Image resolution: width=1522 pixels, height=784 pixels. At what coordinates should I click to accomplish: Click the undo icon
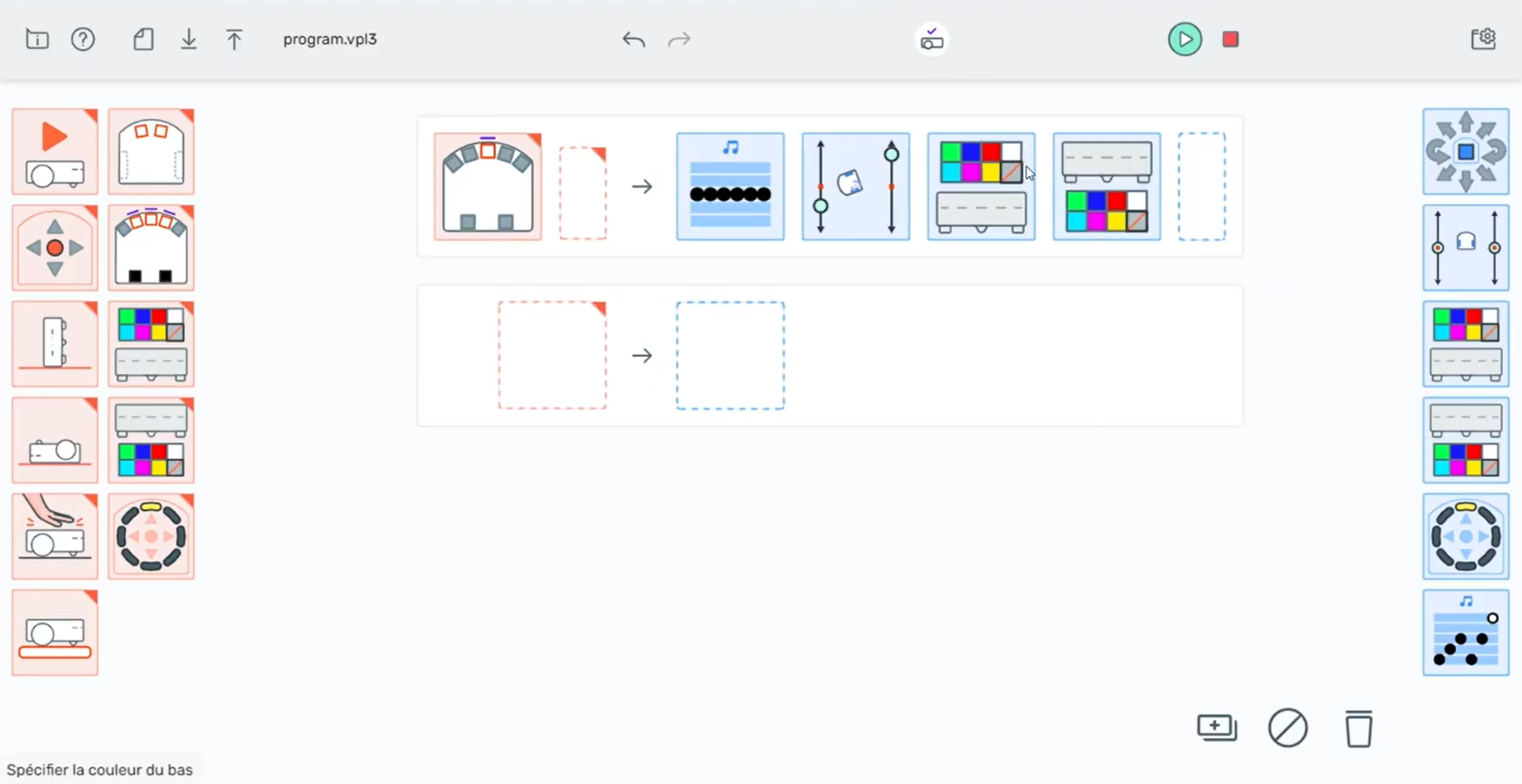pos(634,40)
